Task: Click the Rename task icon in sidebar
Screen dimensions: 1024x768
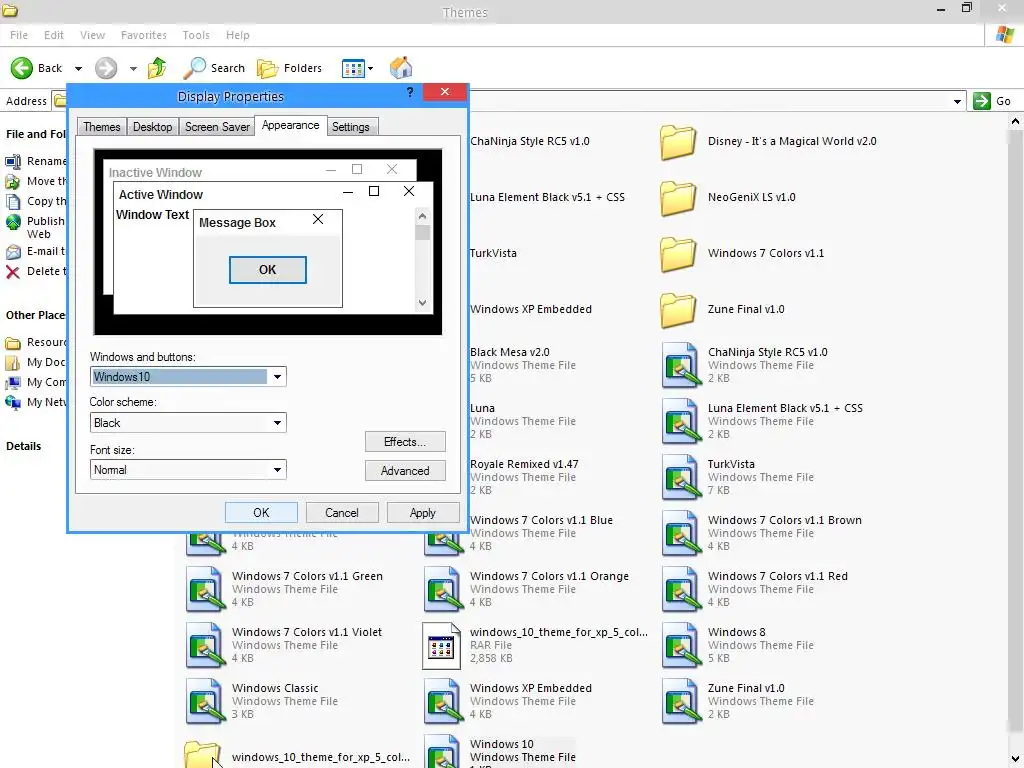Action: pos(13,161)
